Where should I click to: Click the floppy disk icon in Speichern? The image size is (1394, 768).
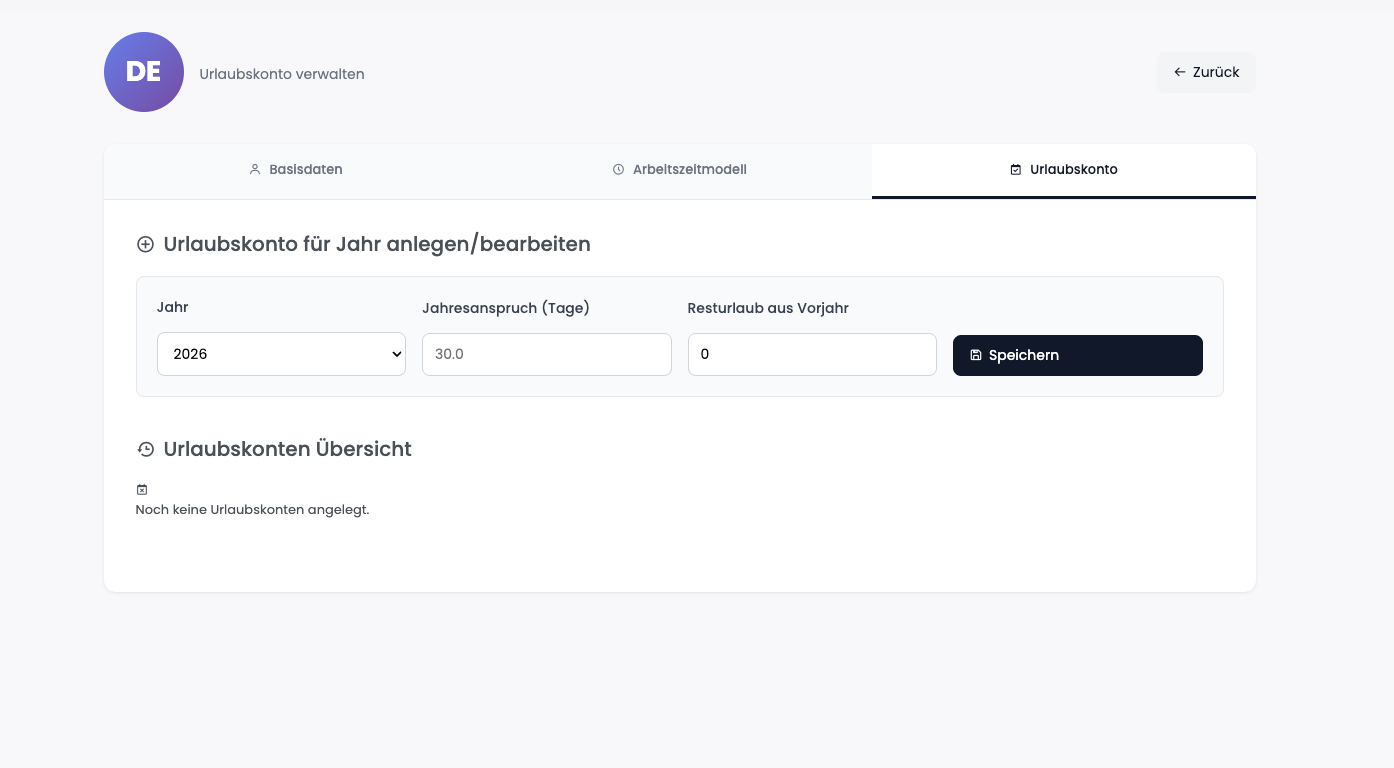pyautogui.click(x=976, y=355)
